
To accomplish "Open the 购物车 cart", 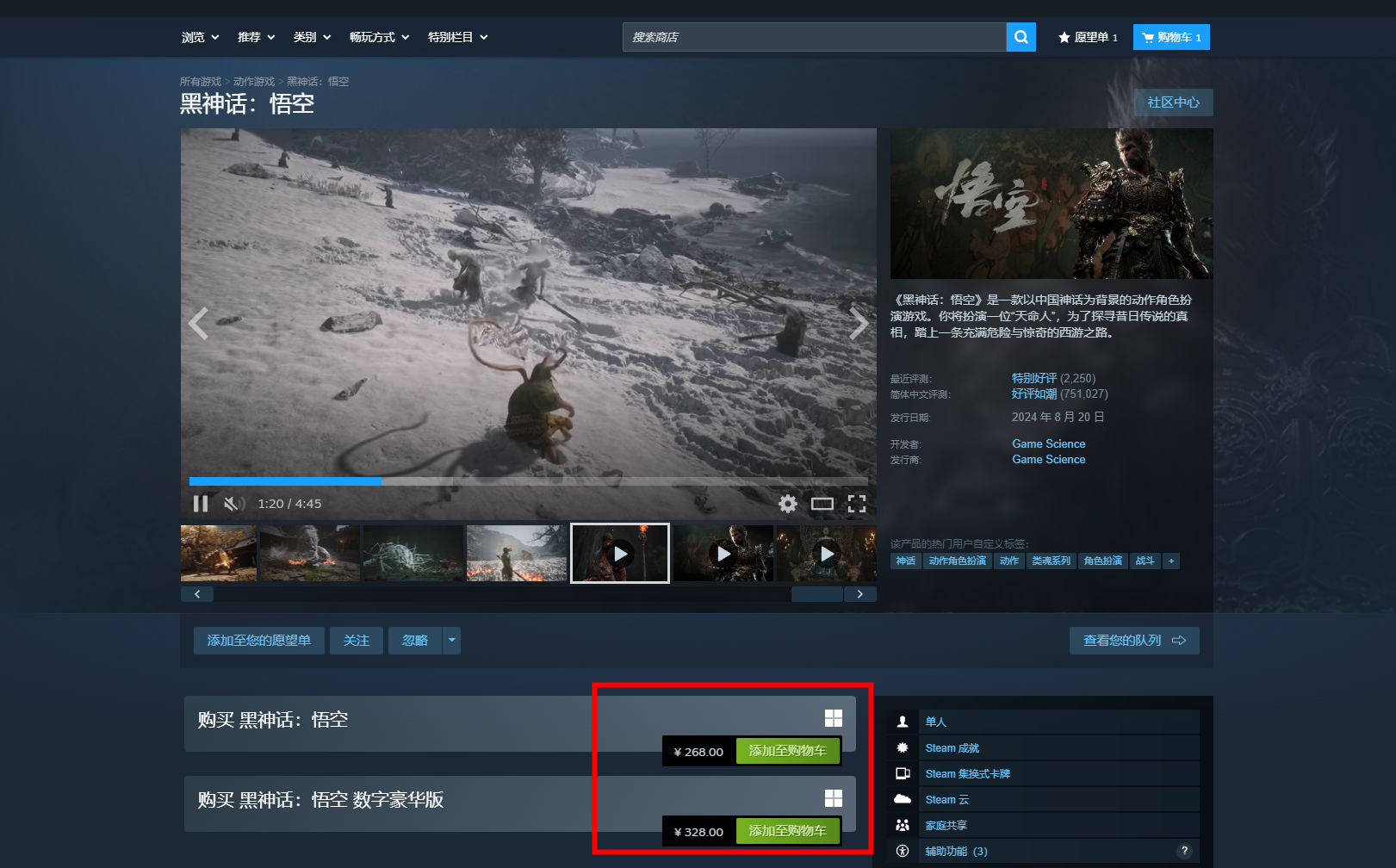I will [1171, 37].
